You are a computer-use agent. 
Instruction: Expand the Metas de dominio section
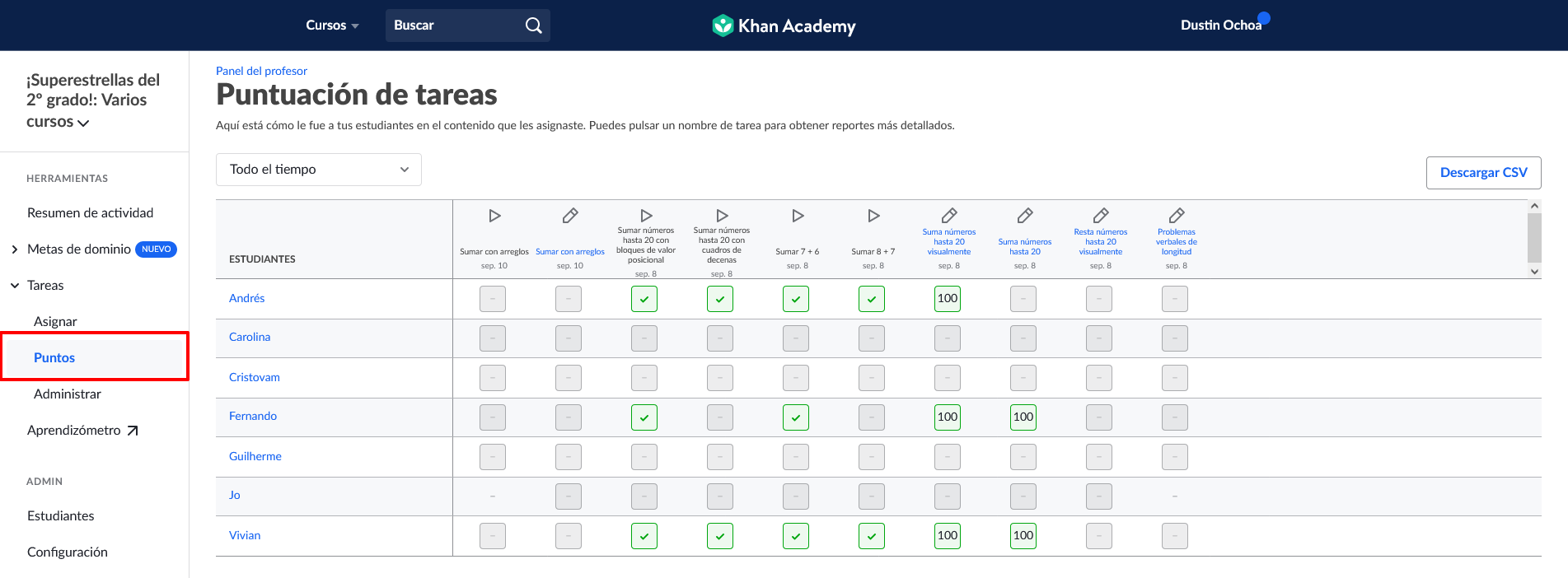[15, 249]
